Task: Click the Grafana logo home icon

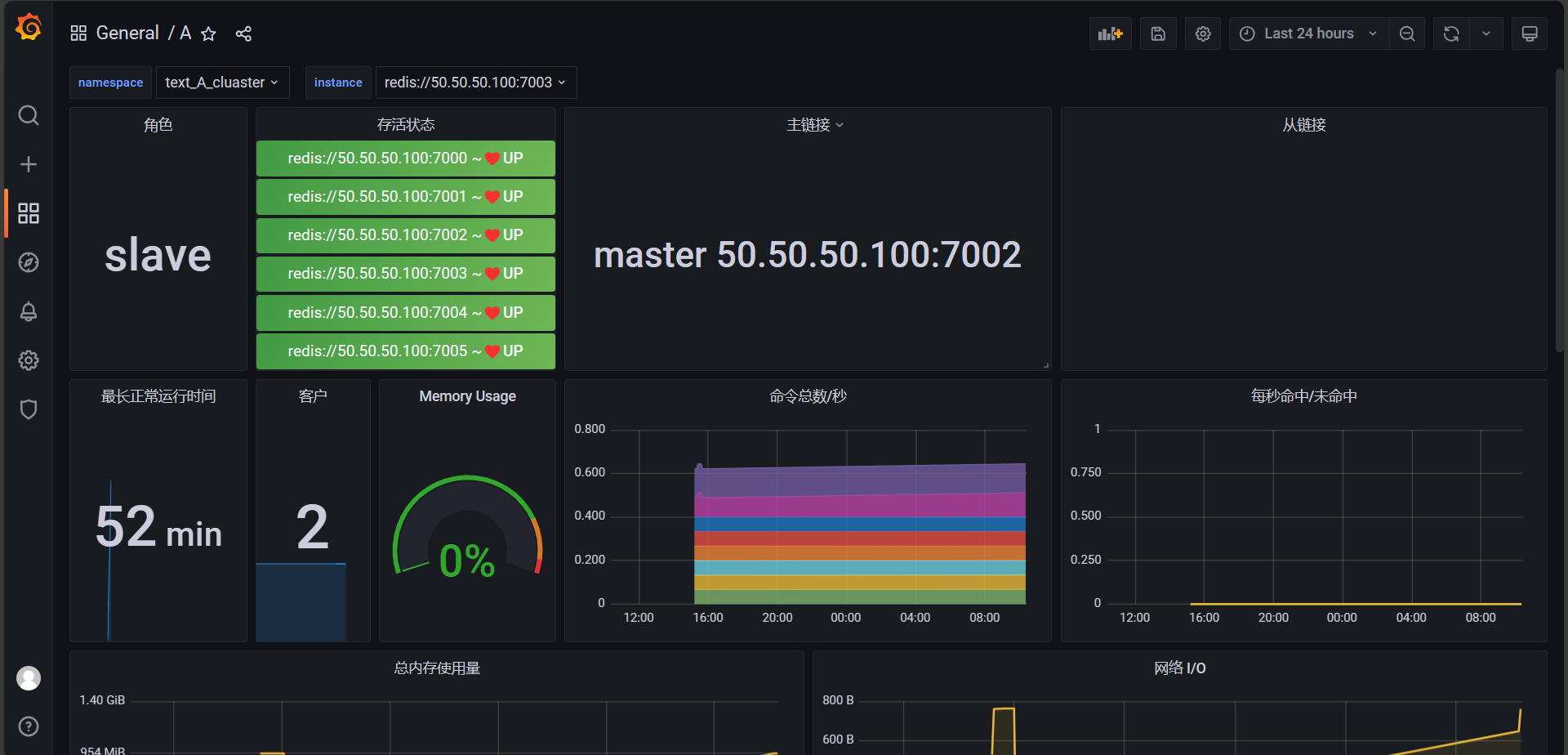Action: [29, 27]
